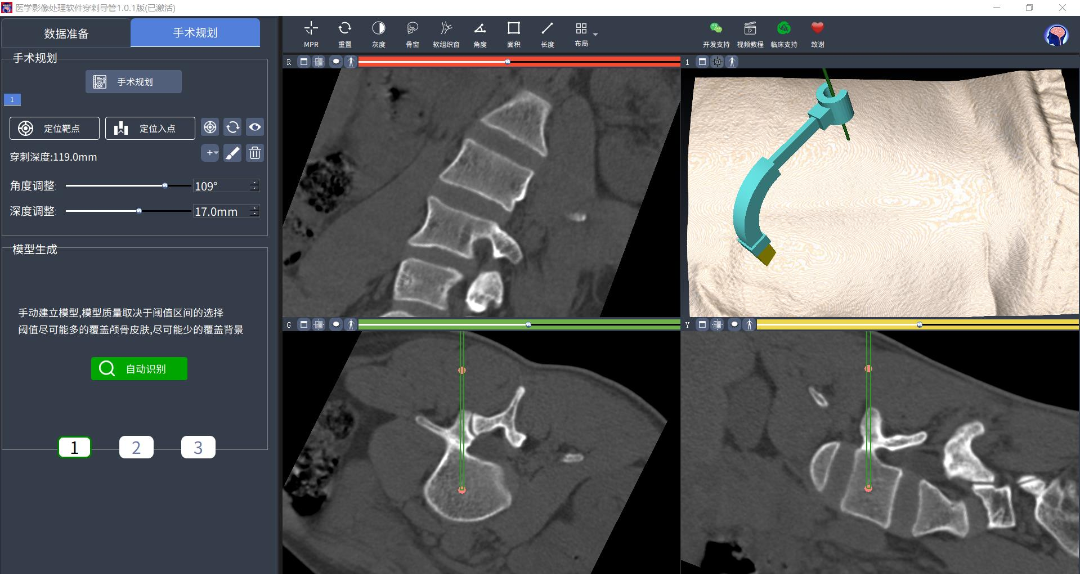This screenshot has width=1080, height=574.
Task: Increase the 角度调整 angle spinner value
Action: 254,183
